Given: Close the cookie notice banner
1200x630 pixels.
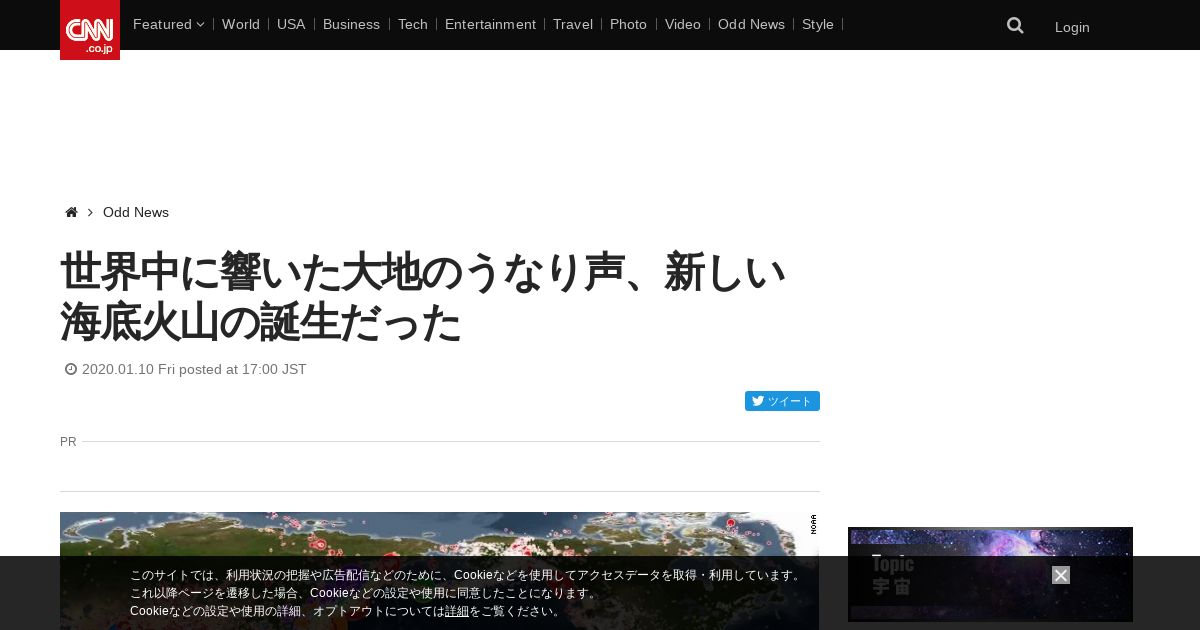Looking at the screenshot, I should click(1061, 575).
